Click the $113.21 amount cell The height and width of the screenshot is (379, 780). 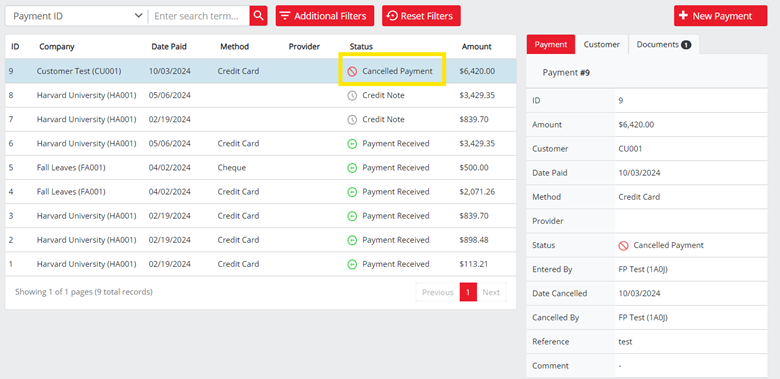tap(474, 264)
